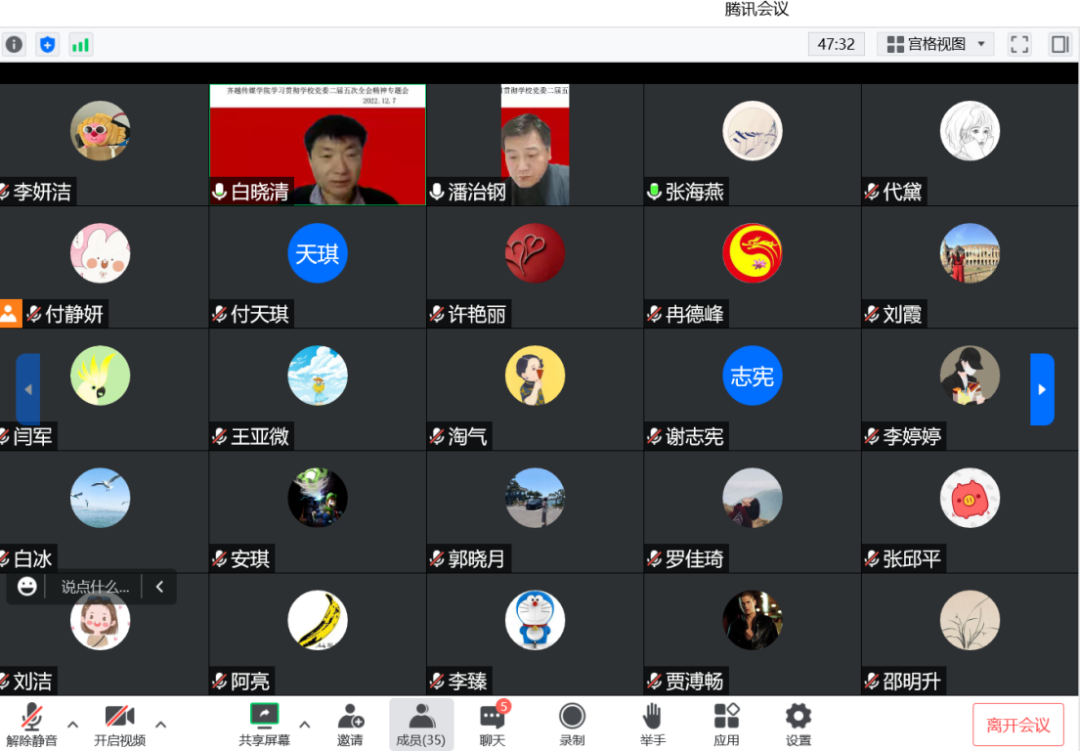Check the green network signal icon
Image resolution: width=1080 pixels, height=751 pixels.
pos(81,45)
